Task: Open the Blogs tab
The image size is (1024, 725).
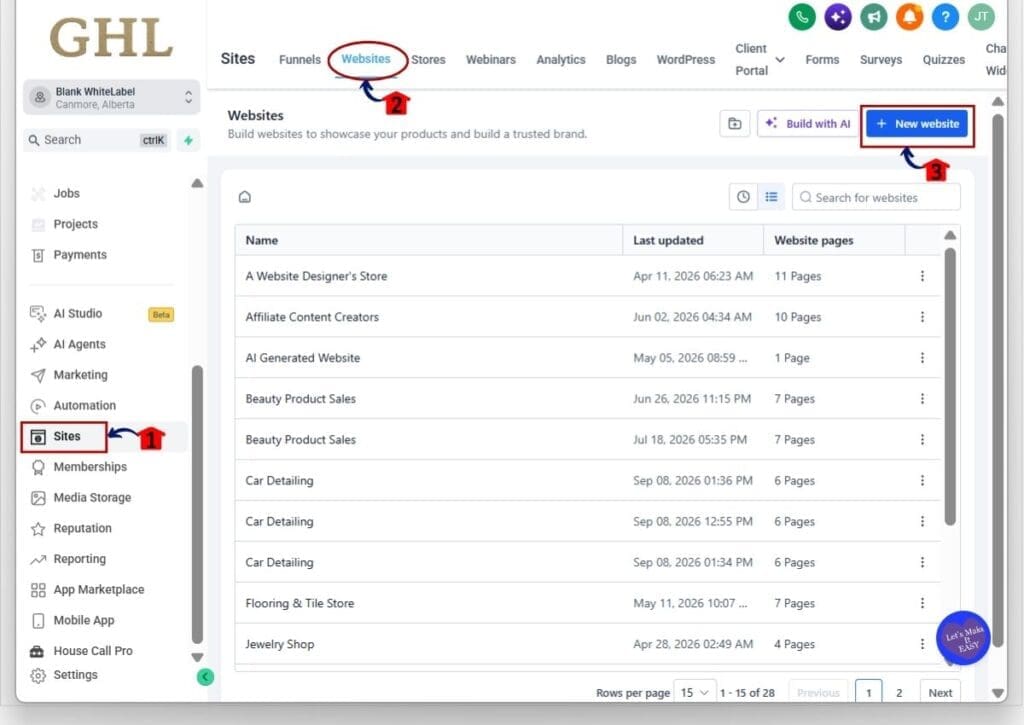Action: coord(621,59)
